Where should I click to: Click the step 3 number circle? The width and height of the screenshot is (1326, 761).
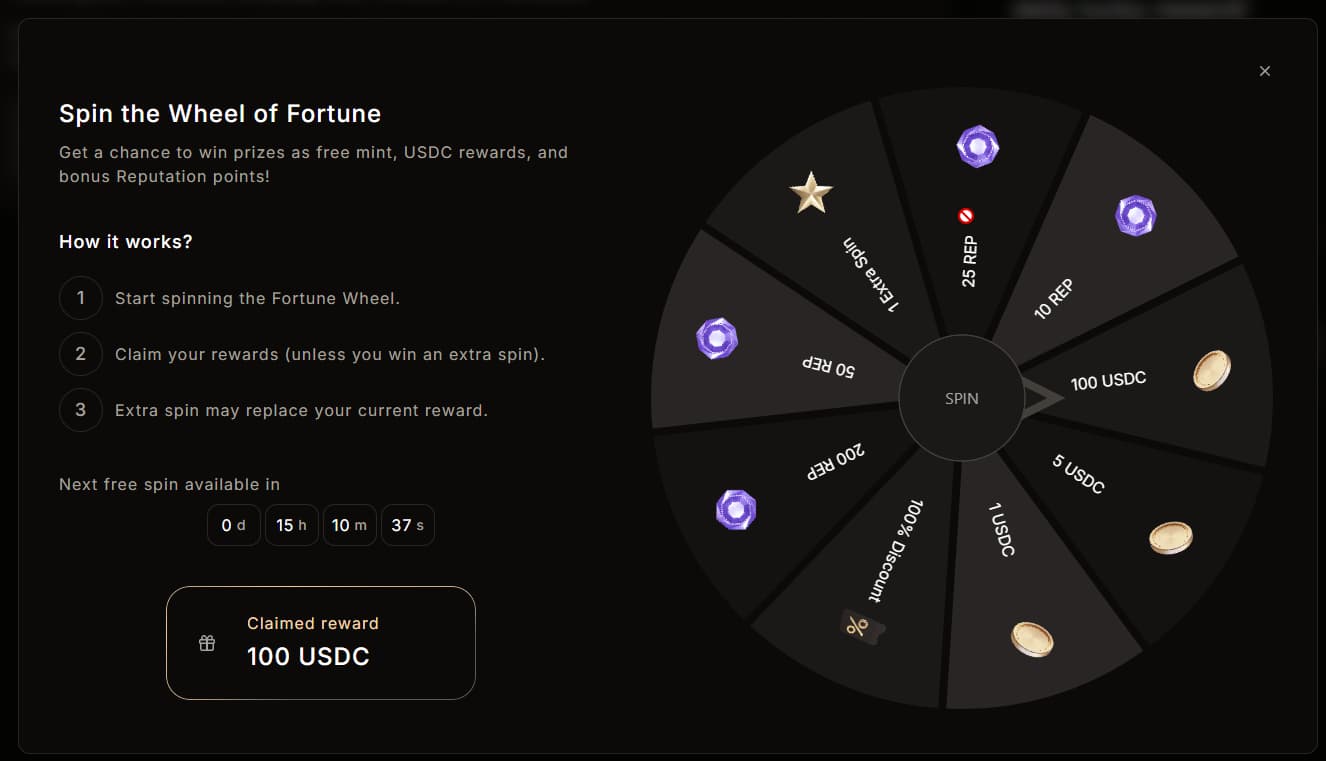tap(81, 410)
